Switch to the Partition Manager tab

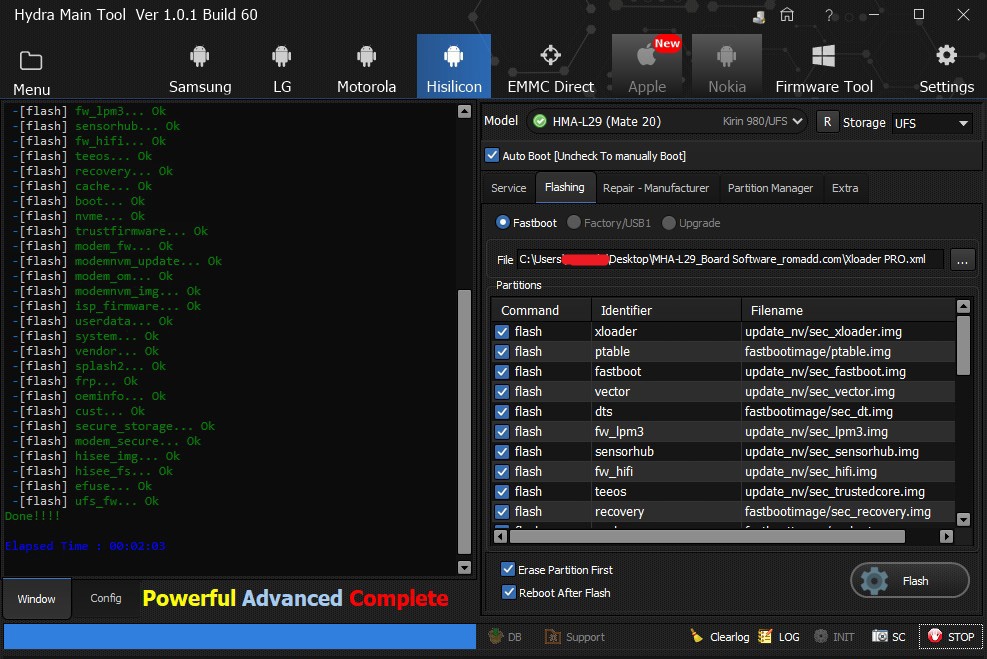click(770, 188)
